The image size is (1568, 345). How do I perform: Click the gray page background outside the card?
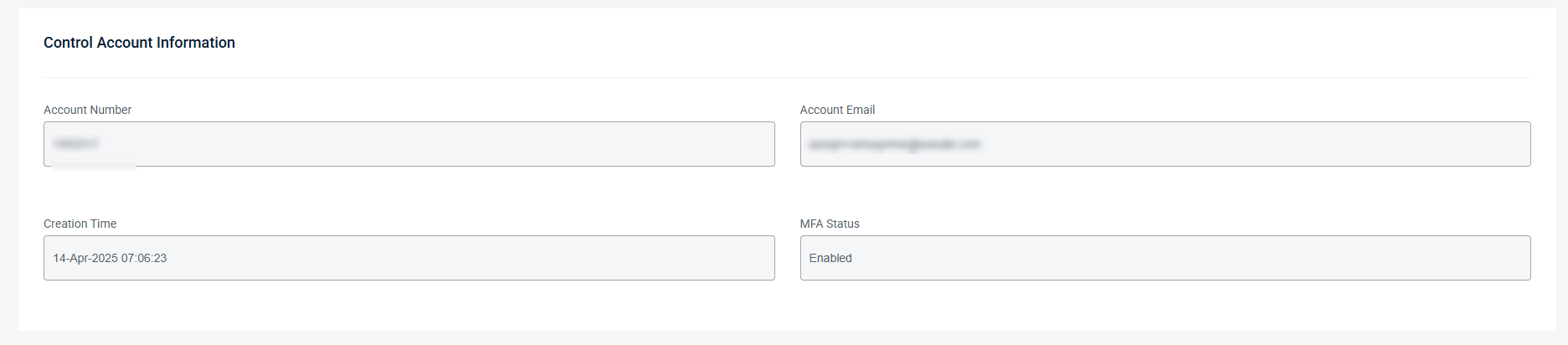pos(8,167)
